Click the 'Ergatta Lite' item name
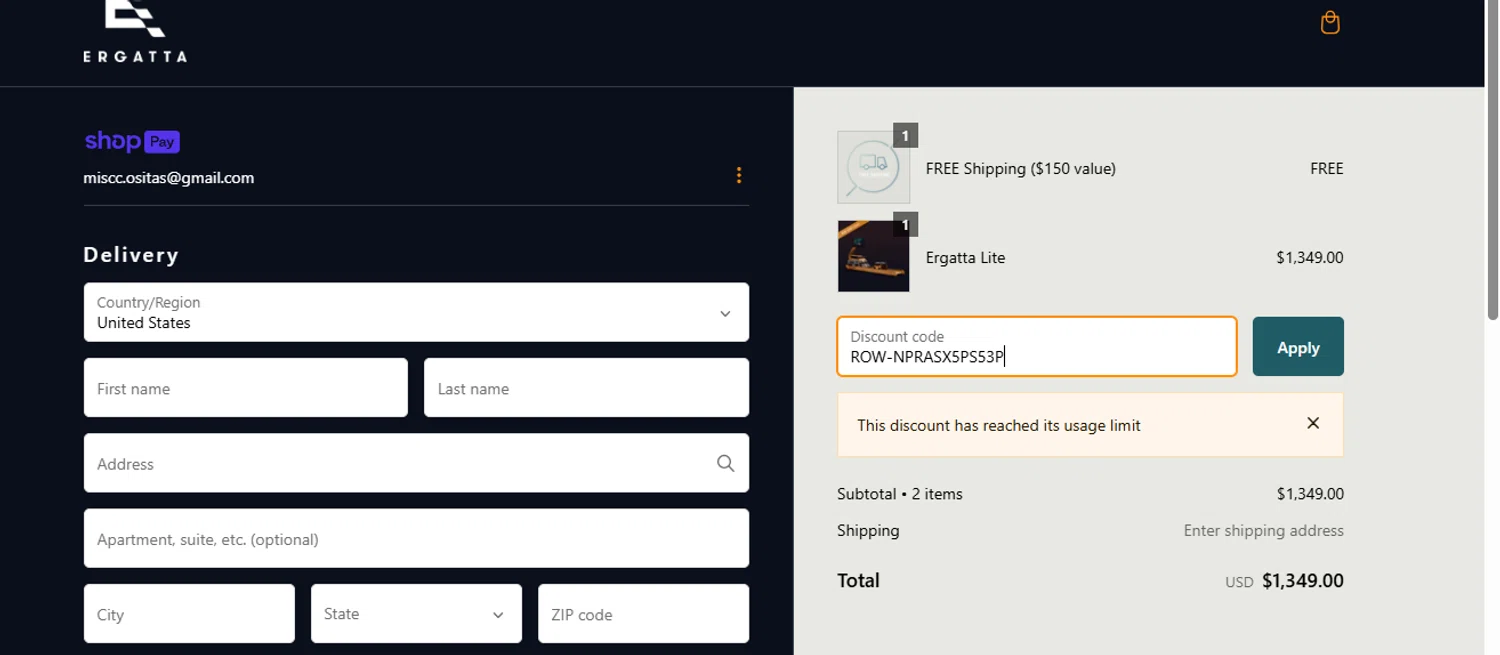Screen dimensions: 1500x655 [x=965, y=257]
